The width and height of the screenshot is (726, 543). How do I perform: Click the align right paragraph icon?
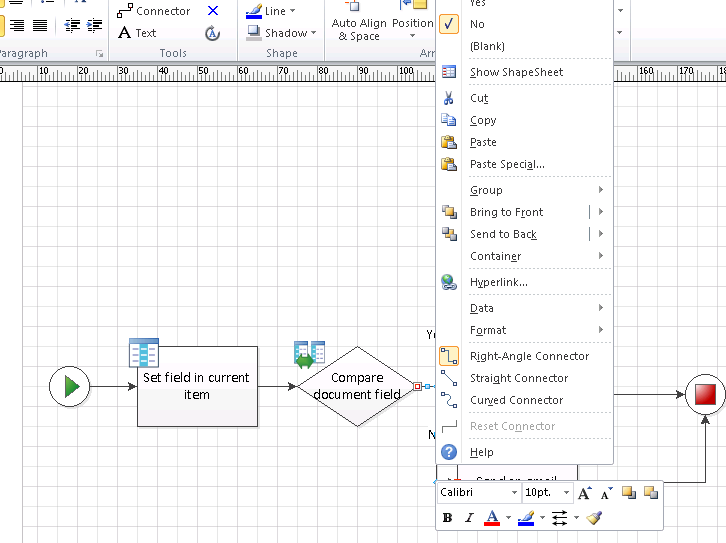(x=17, y=25)
